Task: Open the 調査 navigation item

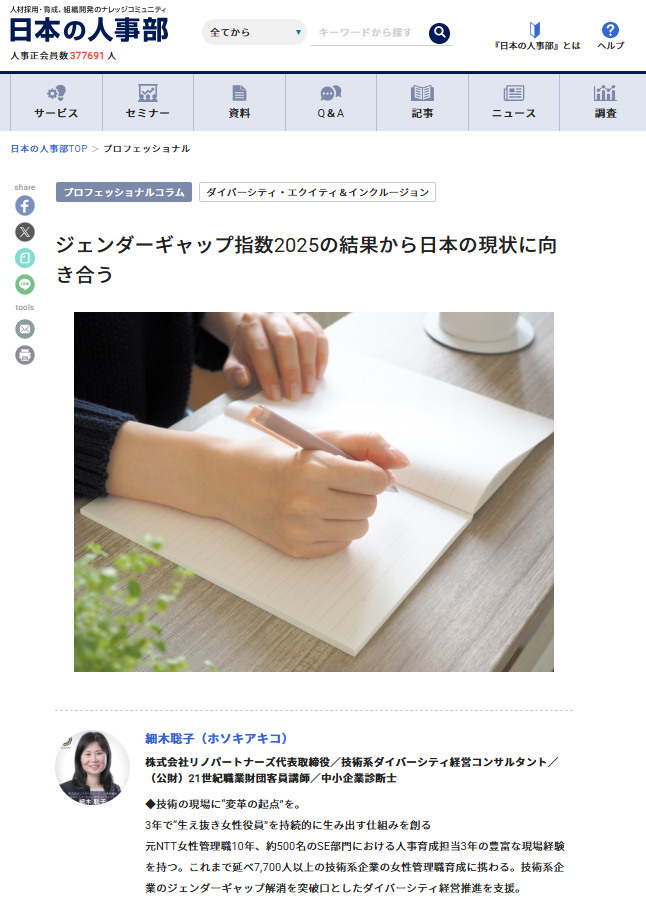Action: (x=605, y=103)
